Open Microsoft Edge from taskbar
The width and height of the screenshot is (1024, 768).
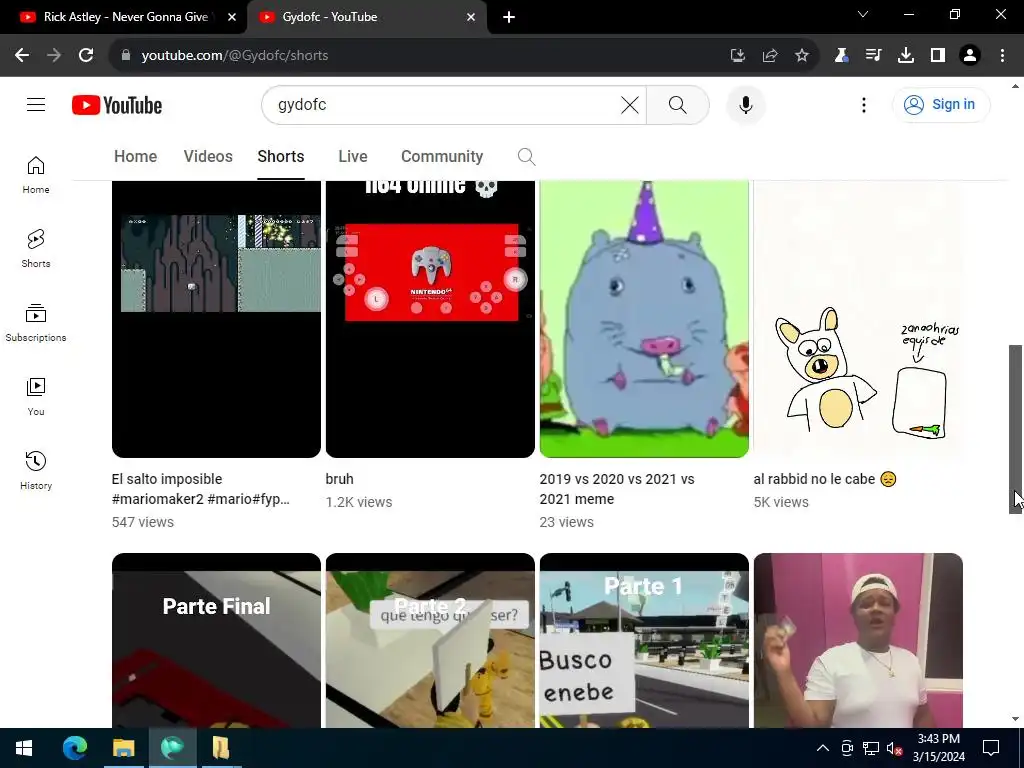[74, 748]
